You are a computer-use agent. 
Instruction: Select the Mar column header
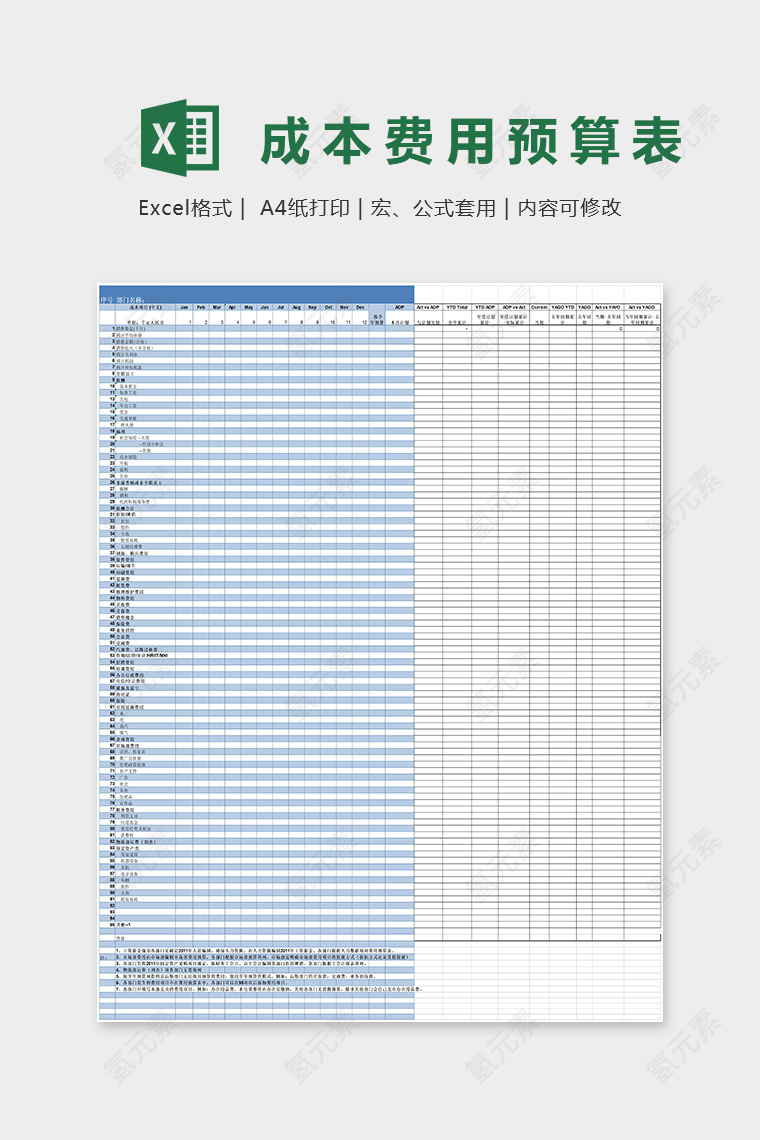click(217, 308)
